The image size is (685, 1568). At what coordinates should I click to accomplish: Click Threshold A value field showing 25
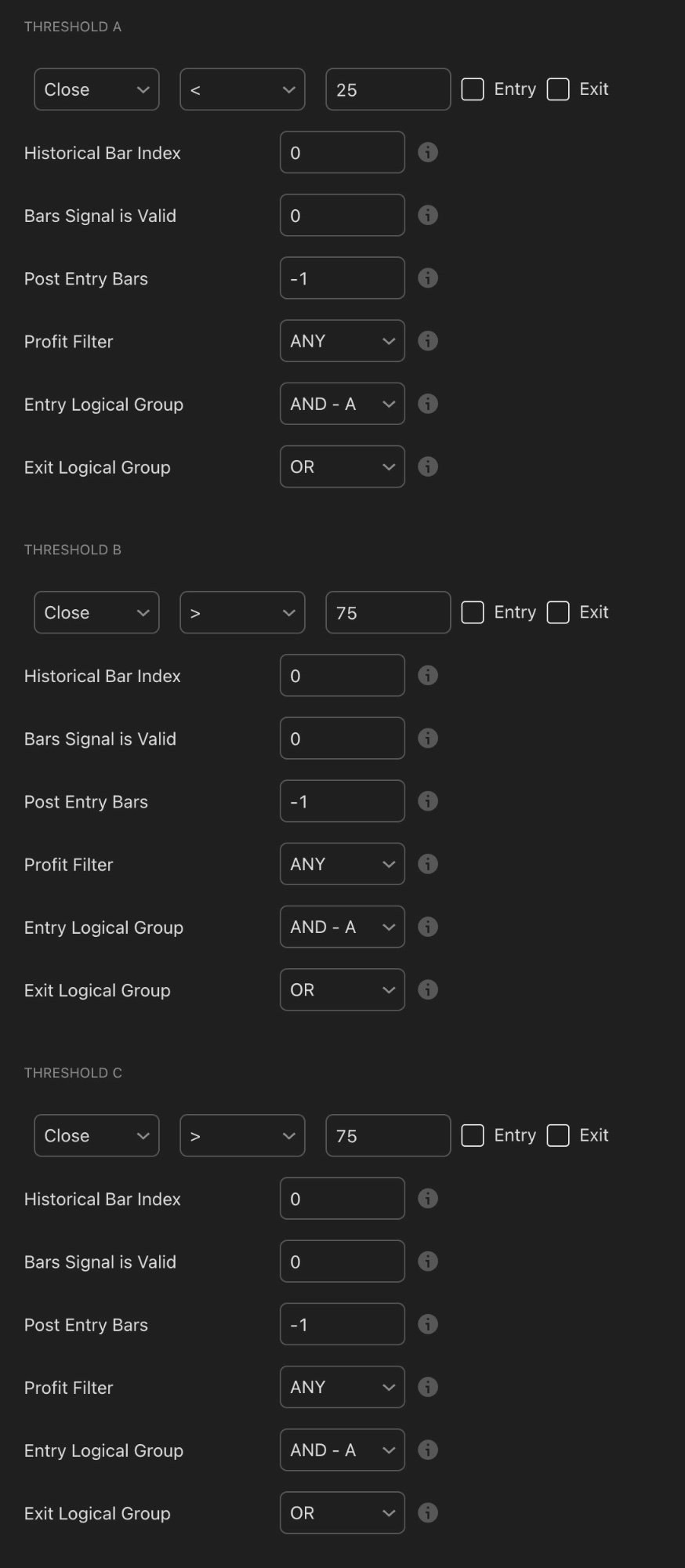(388, 89)
